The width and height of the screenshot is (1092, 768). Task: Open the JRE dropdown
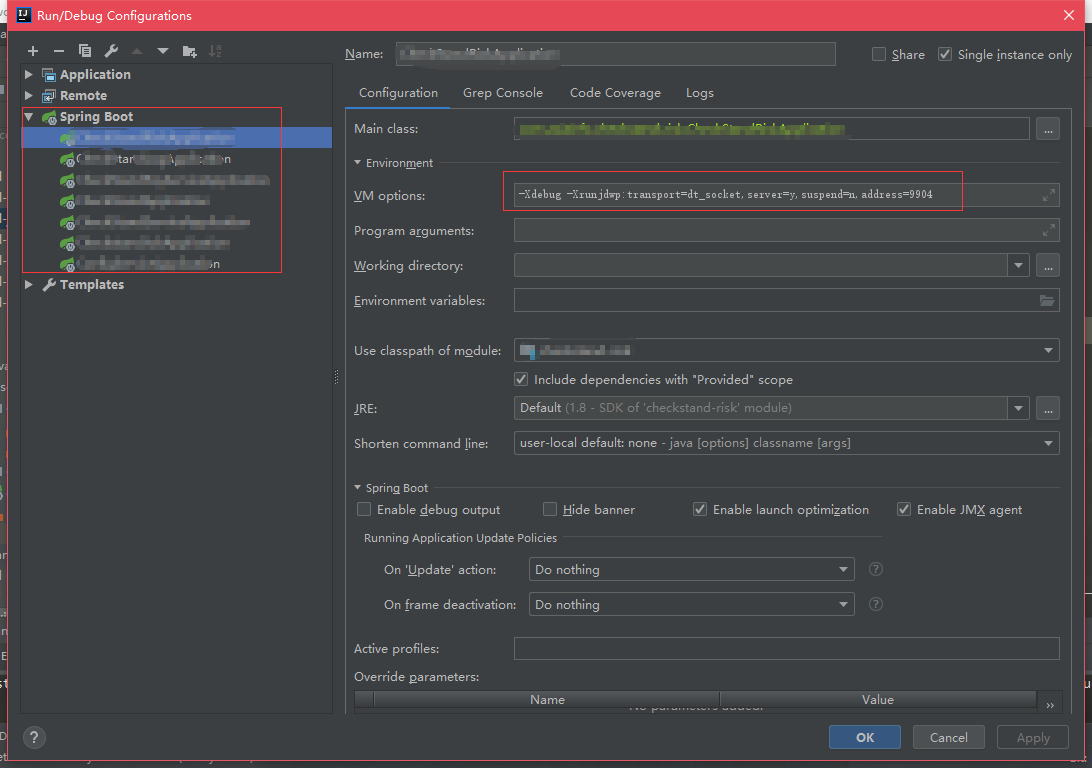click(x=1018, y=408)
